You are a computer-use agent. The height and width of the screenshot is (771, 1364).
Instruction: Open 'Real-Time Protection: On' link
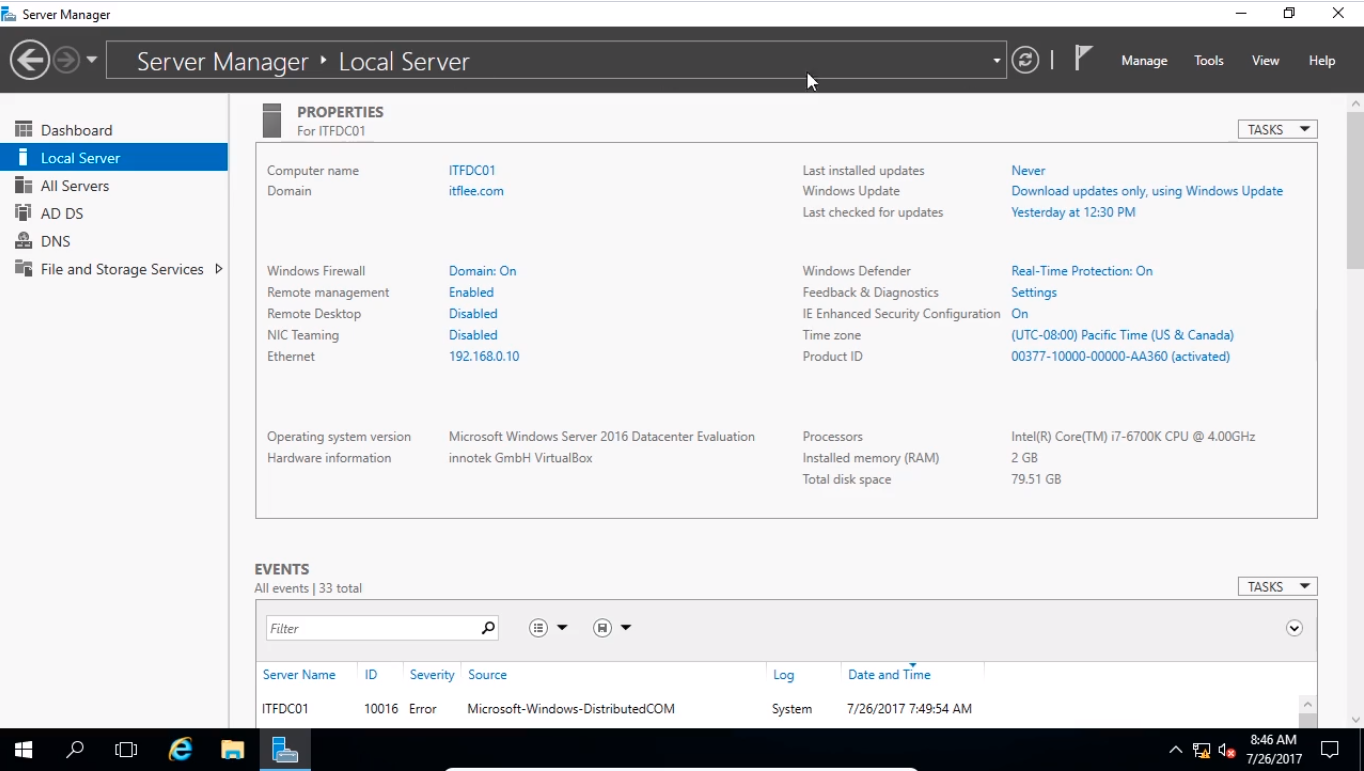click(1082, 271)
